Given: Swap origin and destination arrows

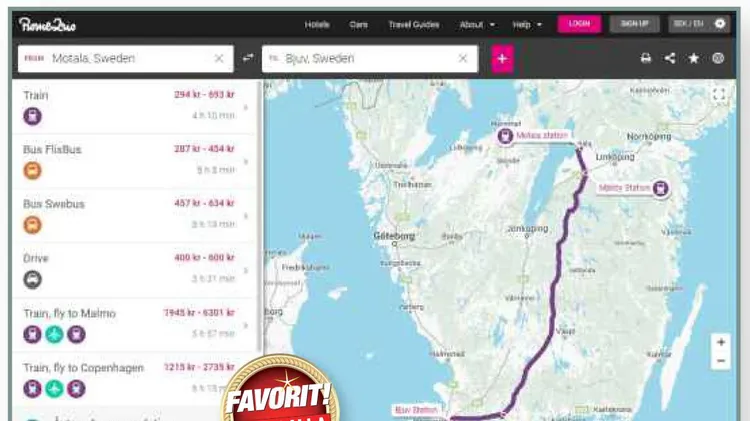Looking at the screenshot, I should [248, 58].
